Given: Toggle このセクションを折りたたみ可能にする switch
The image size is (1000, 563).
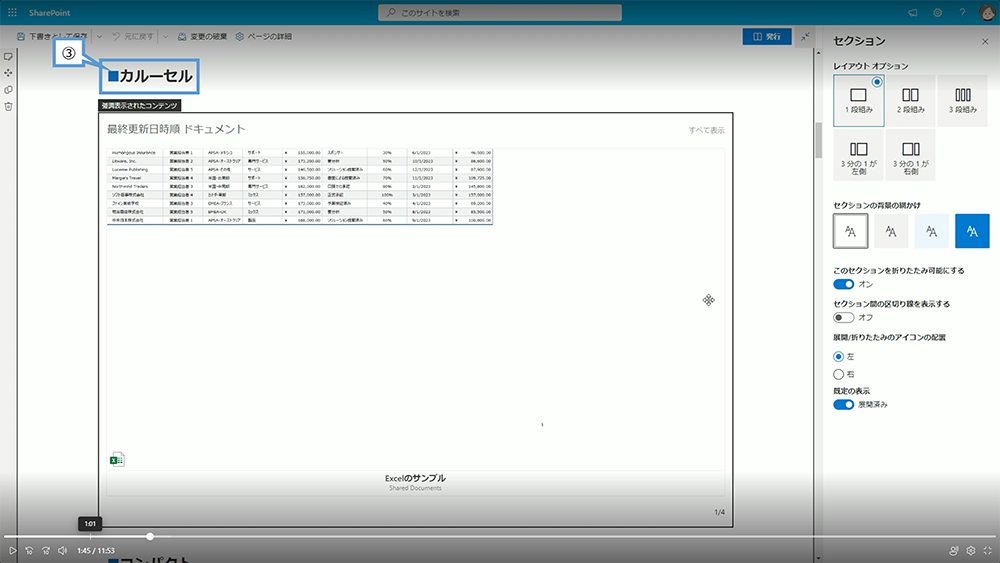Looking at the screenshot, I should [x=843, y=284].
